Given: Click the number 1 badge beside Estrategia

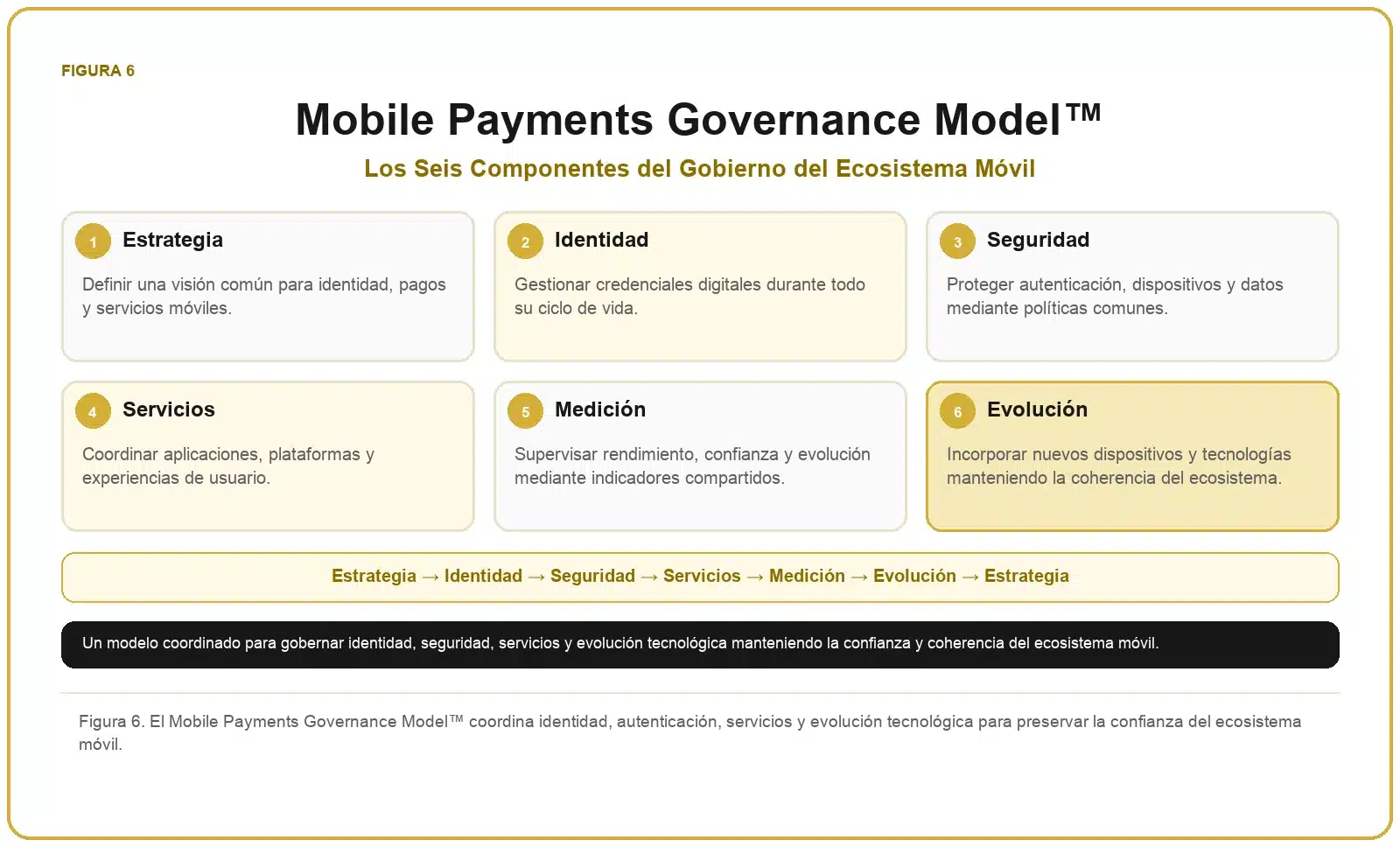Looking at the screenshot, I should (x=93, y=241).
